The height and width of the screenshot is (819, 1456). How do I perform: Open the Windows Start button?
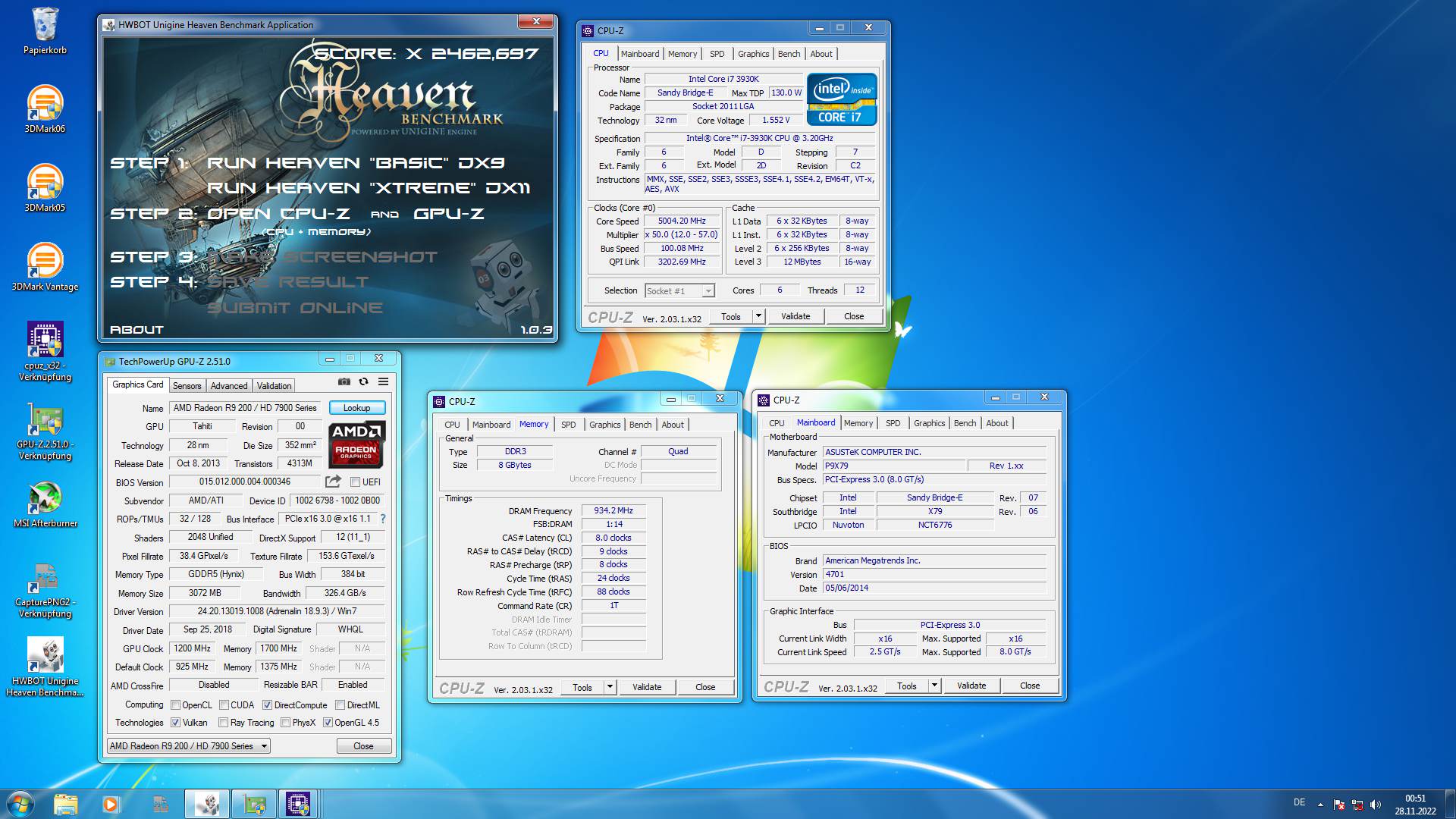coord(20,804)
